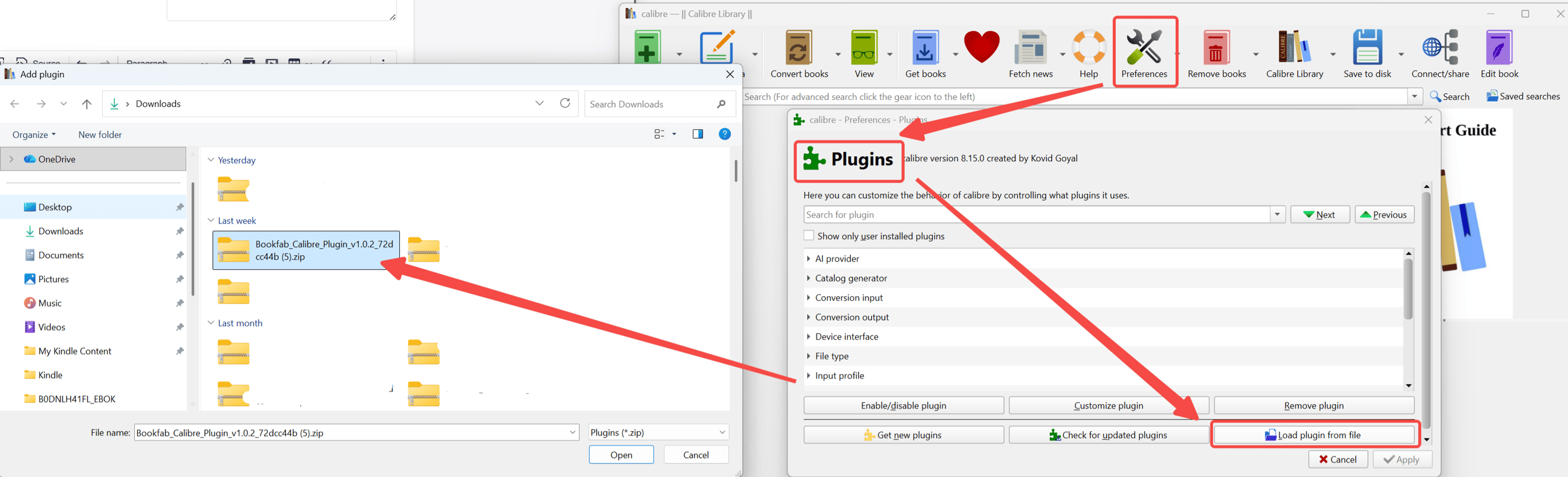Expand the OneDrive tree node
The width and height of the screenshot is (1568, 477).
click(11, 159)
